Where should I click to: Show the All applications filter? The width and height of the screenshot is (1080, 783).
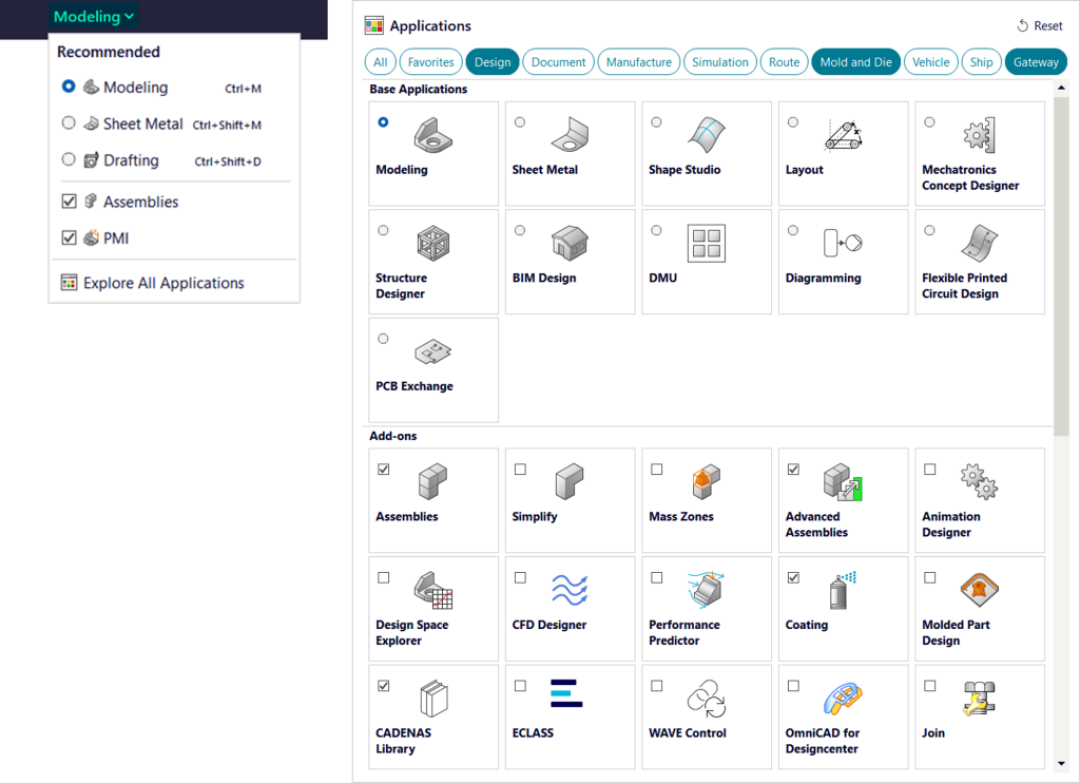click(380, 62)
